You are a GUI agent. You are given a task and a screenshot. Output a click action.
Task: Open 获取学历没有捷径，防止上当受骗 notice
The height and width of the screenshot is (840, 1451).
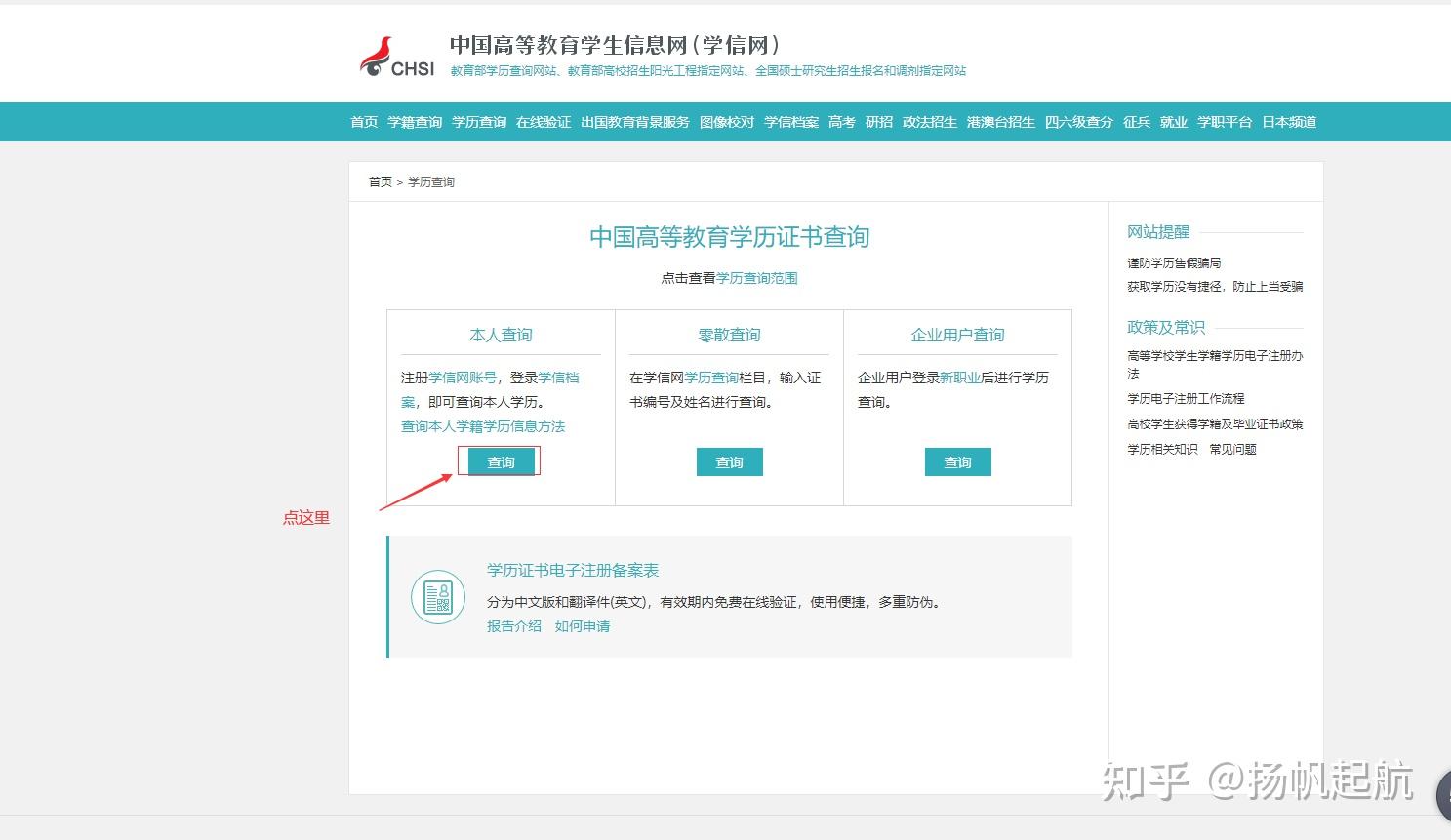pos(1215,287)
